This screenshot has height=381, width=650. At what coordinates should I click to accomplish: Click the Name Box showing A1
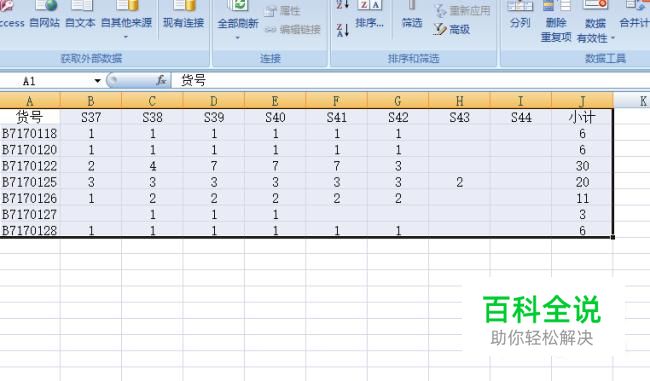46,81
